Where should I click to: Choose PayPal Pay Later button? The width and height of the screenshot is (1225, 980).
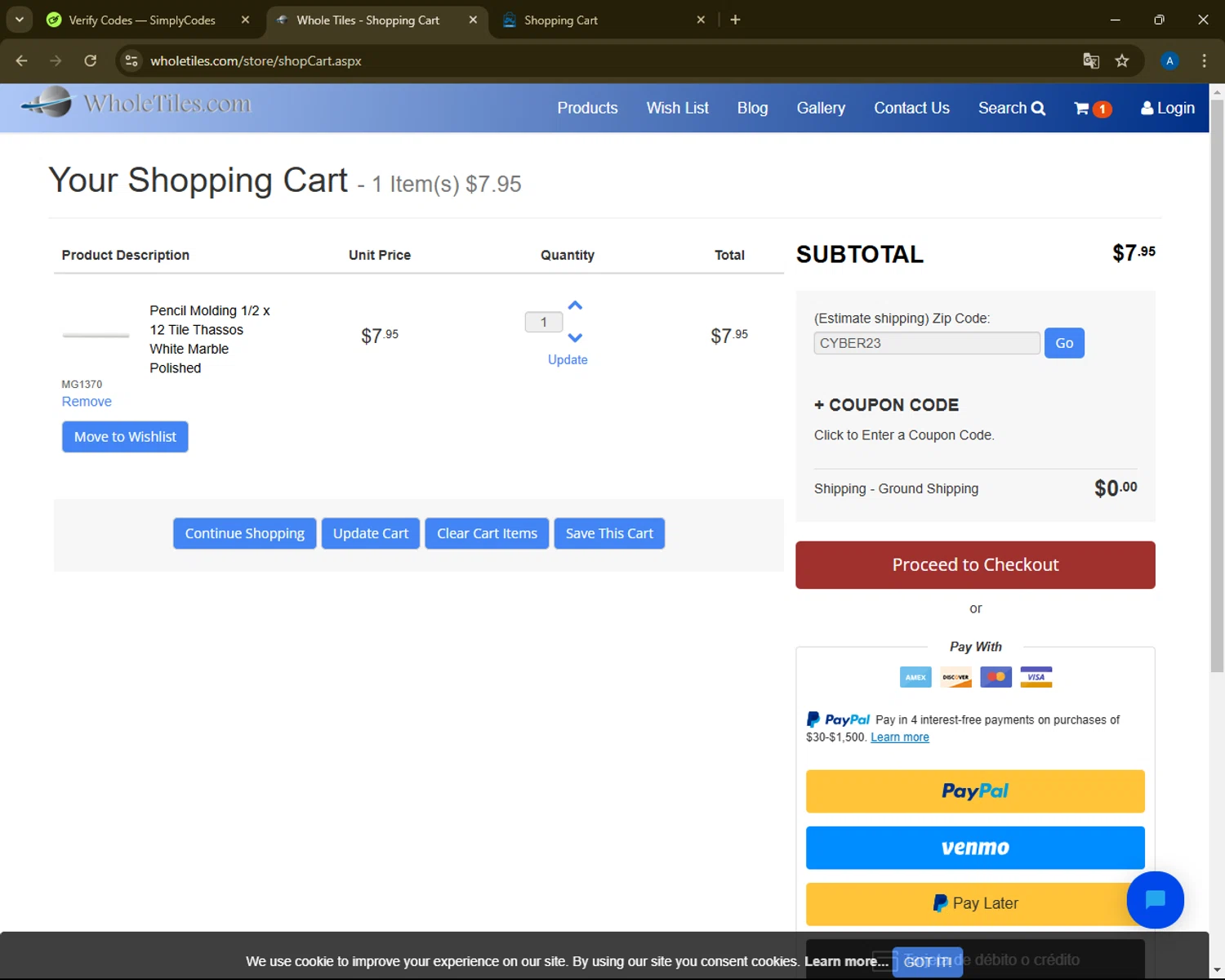[x=975, y=903]
